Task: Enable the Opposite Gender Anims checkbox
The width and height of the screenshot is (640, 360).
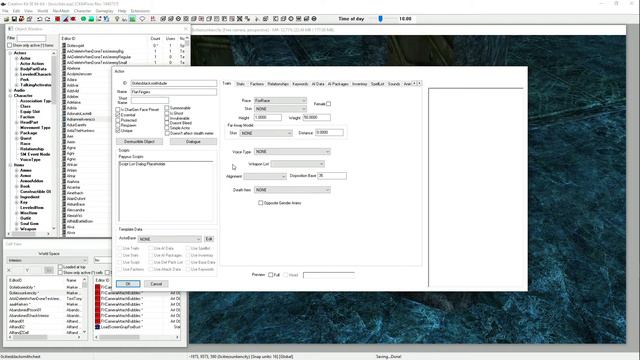Action: click(x=260, y=203)
